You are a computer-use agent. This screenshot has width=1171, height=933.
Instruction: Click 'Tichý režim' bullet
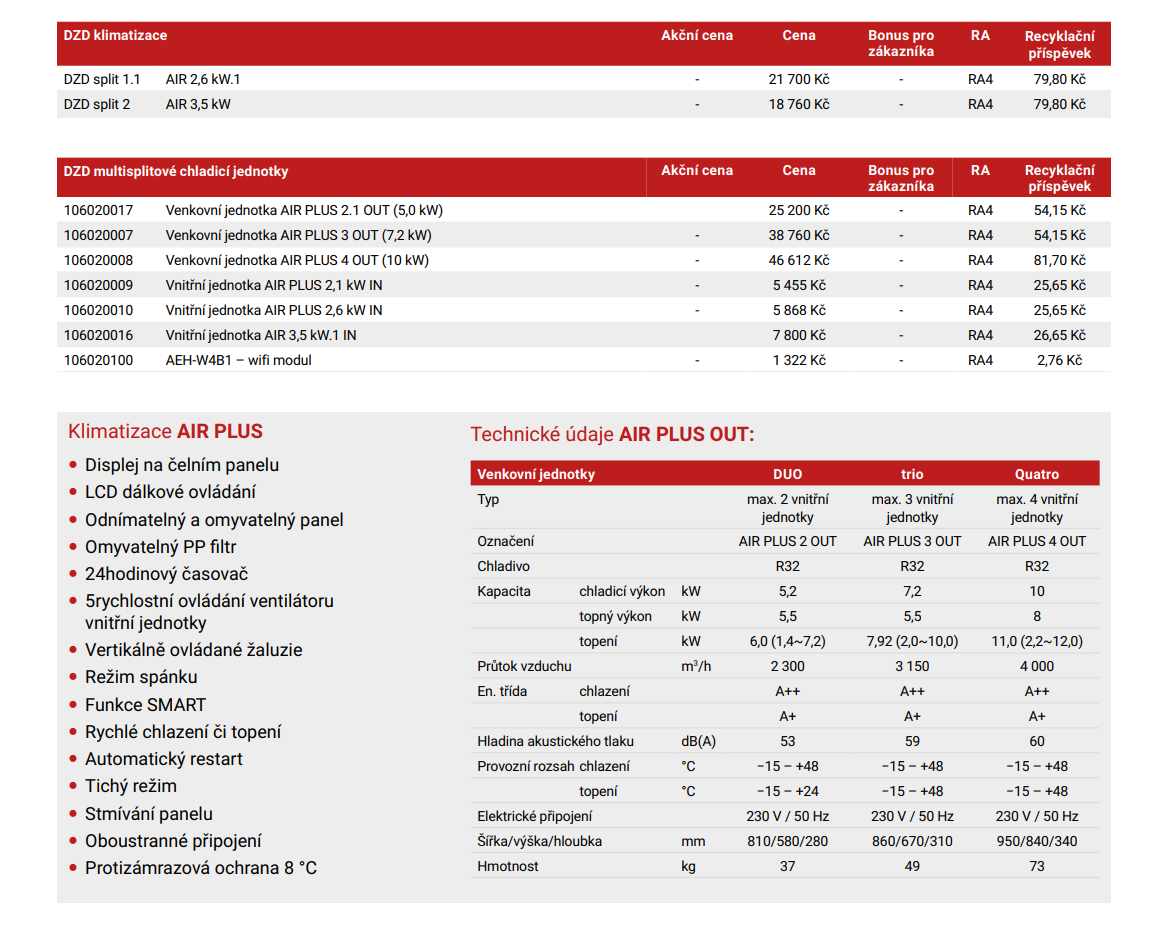click(x=131, y=786)
